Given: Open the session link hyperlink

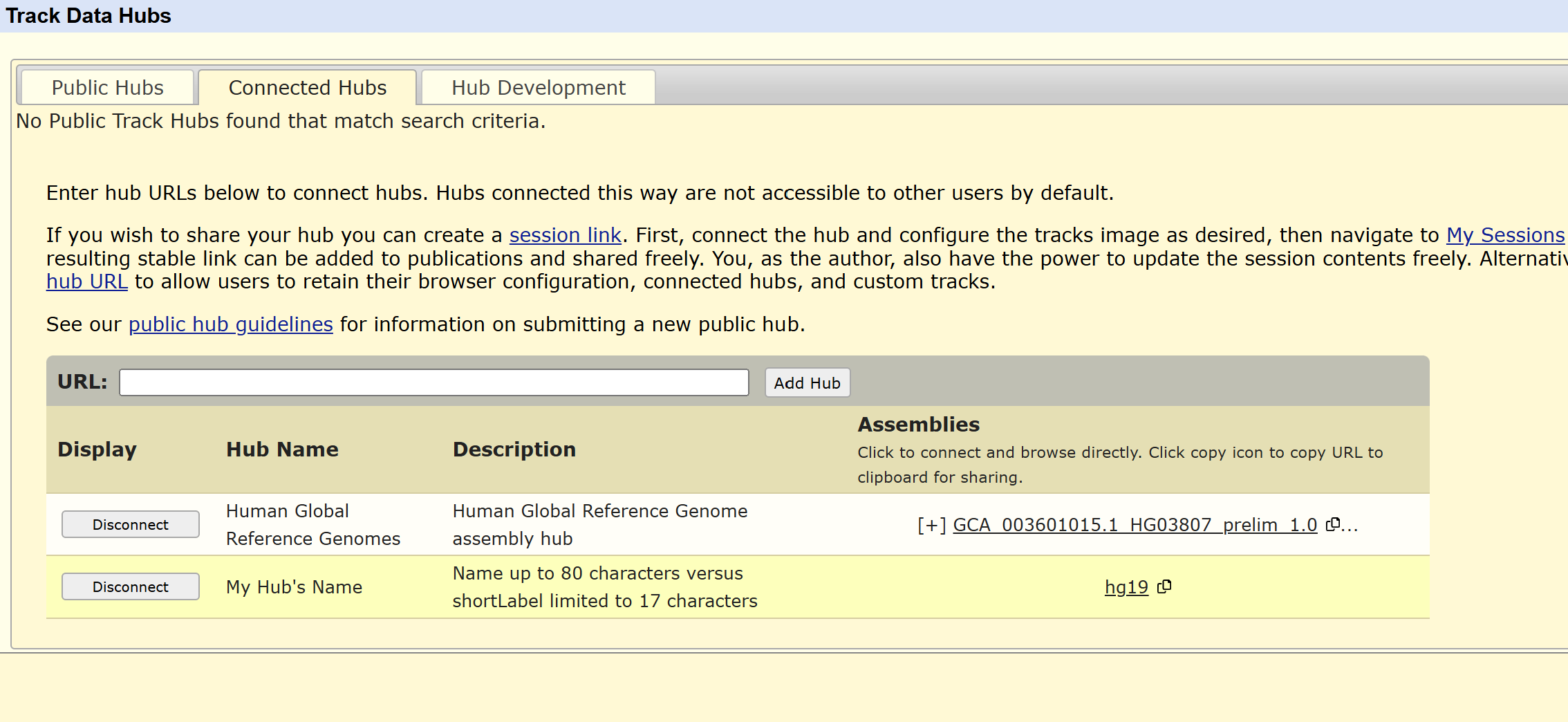Looking at the screenshot, I should click(565, 235).
